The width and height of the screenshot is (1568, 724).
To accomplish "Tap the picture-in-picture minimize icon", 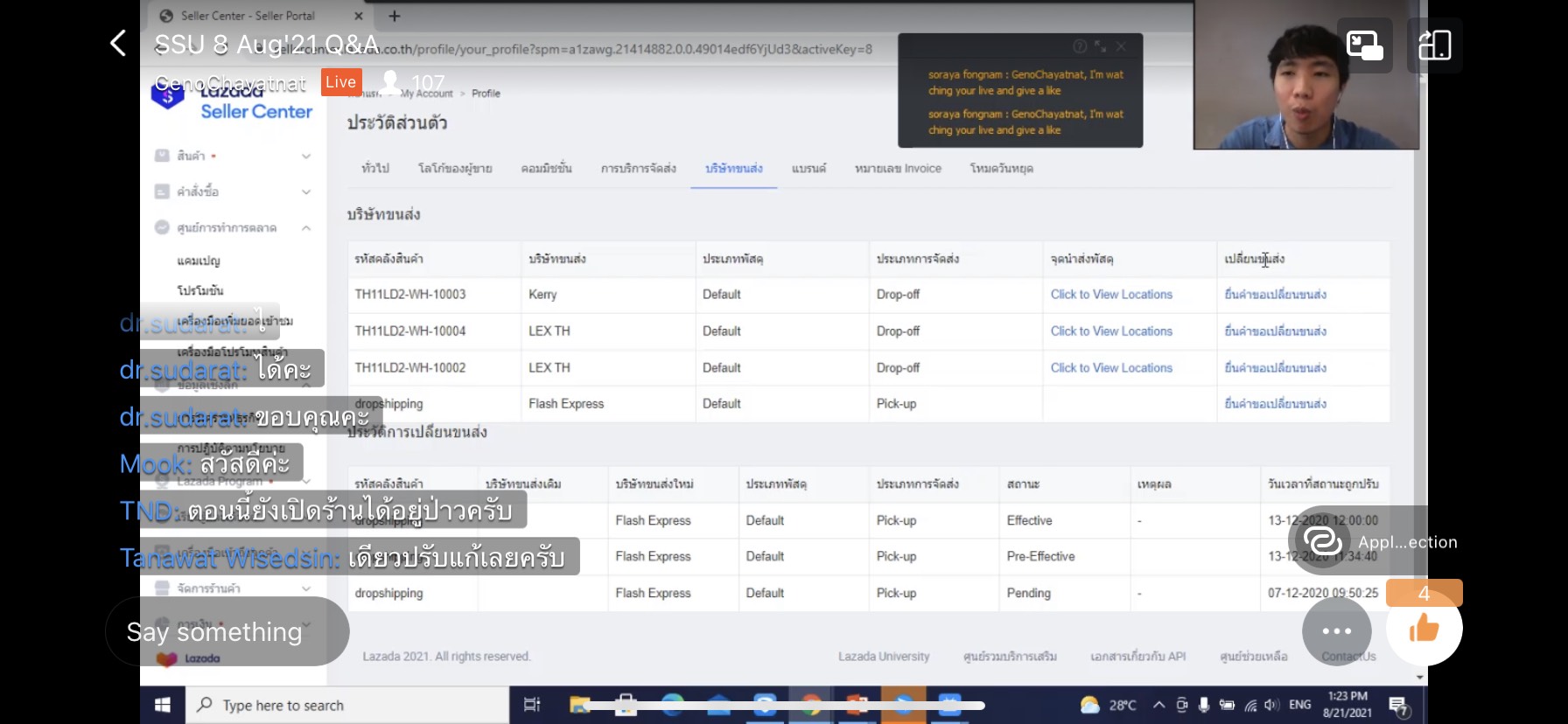I will point(1364,45).
